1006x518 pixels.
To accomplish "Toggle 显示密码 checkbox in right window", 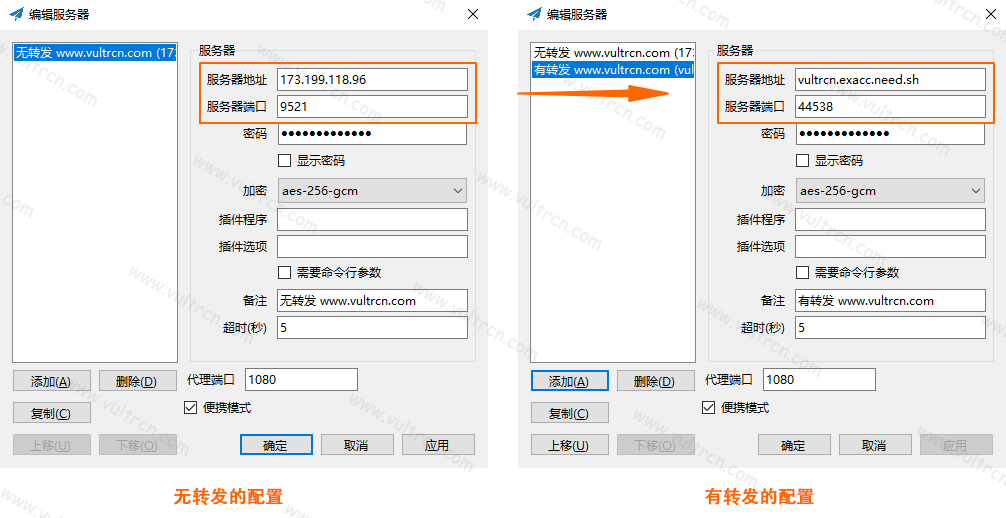I will [803, 160].
